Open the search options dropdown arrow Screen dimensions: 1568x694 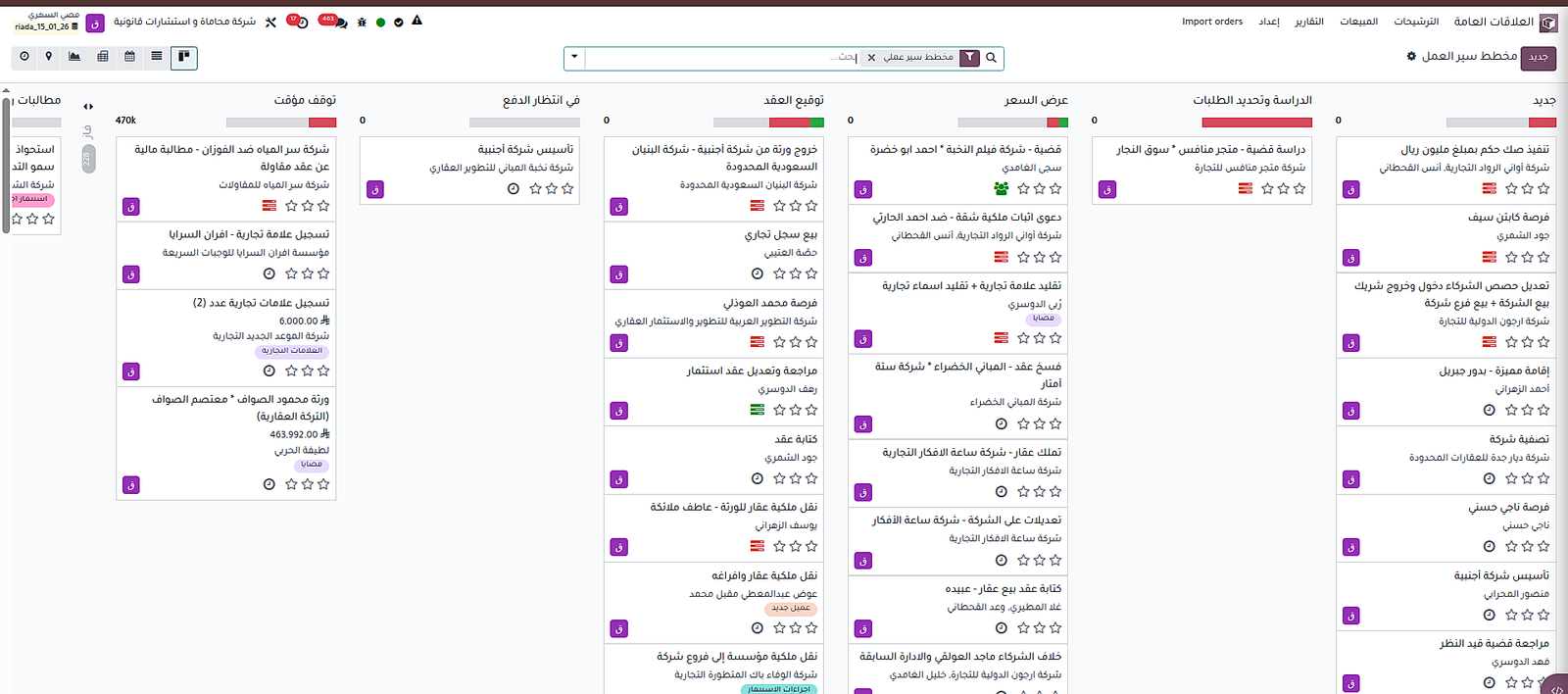pos(574,58)
